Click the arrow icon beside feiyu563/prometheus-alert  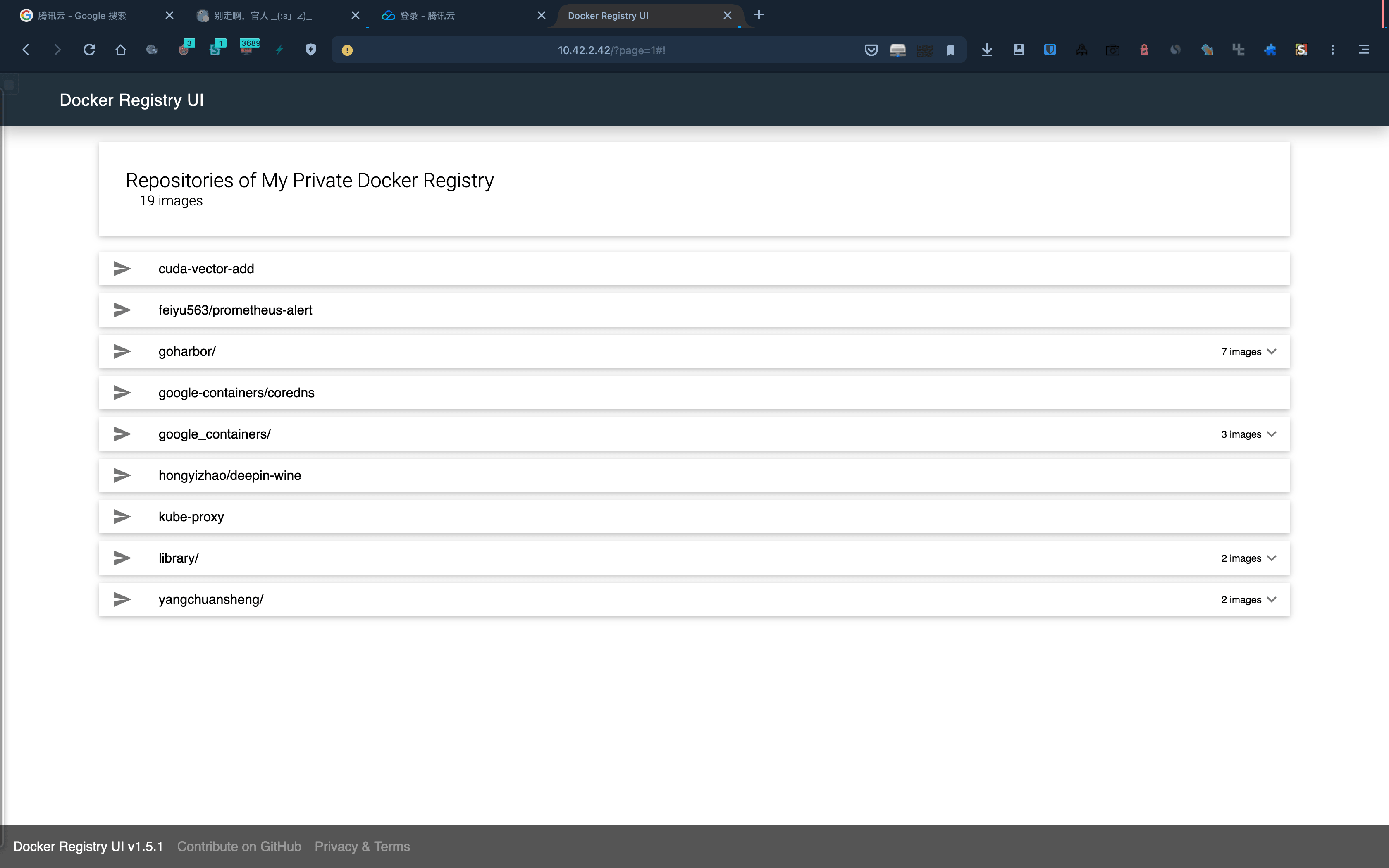pyautogui.click(x=122, y=310)
